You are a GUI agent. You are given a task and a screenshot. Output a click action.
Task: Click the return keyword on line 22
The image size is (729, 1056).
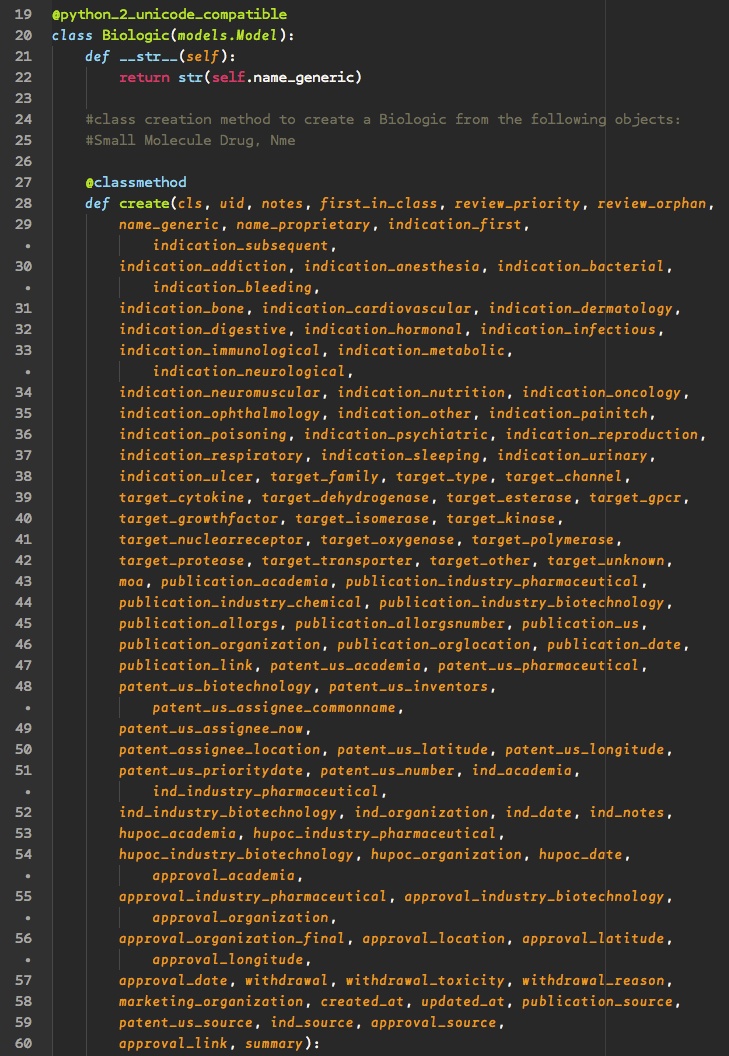[x=144, y=77]
